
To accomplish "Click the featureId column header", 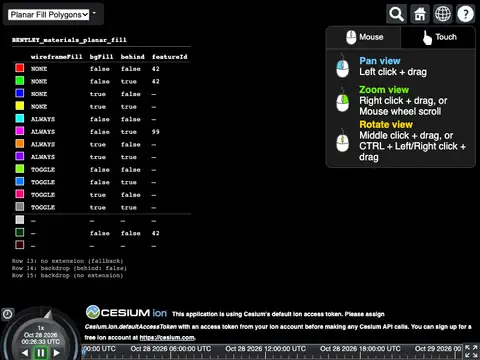I will point(170,57).
